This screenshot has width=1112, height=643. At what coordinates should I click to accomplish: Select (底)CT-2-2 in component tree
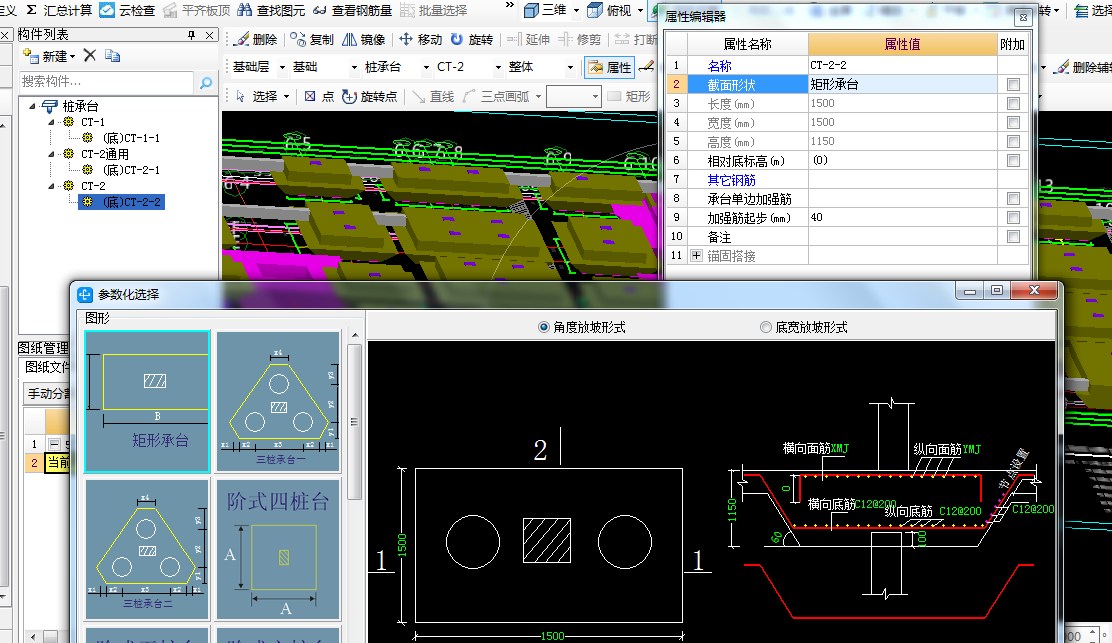pyautogui.click(x=131, y=202)
